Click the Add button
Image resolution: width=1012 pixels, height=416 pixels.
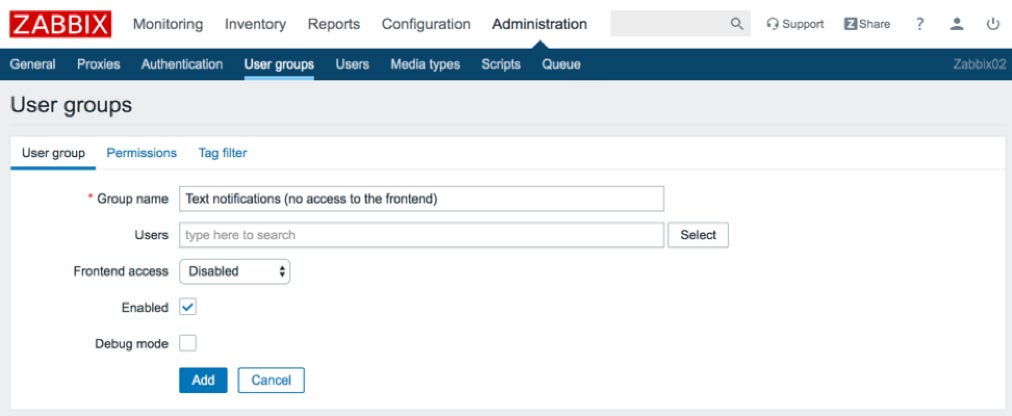click(x=203, y=380)
